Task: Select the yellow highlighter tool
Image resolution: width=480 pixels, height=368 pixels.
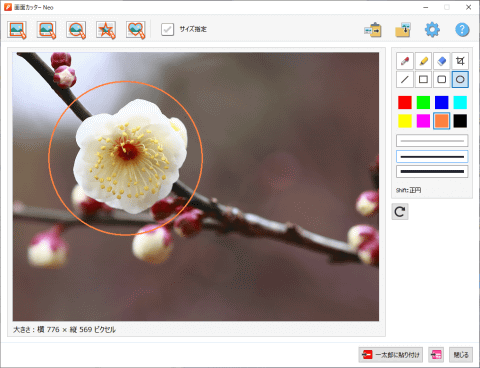Action: [423, 61]
